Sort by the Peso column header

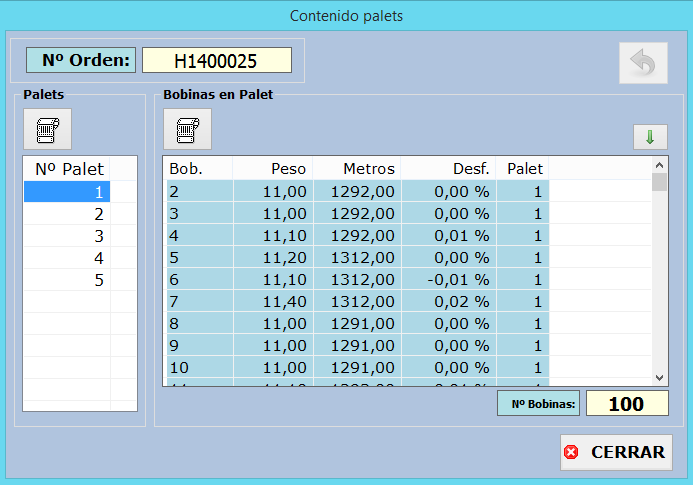273,168
